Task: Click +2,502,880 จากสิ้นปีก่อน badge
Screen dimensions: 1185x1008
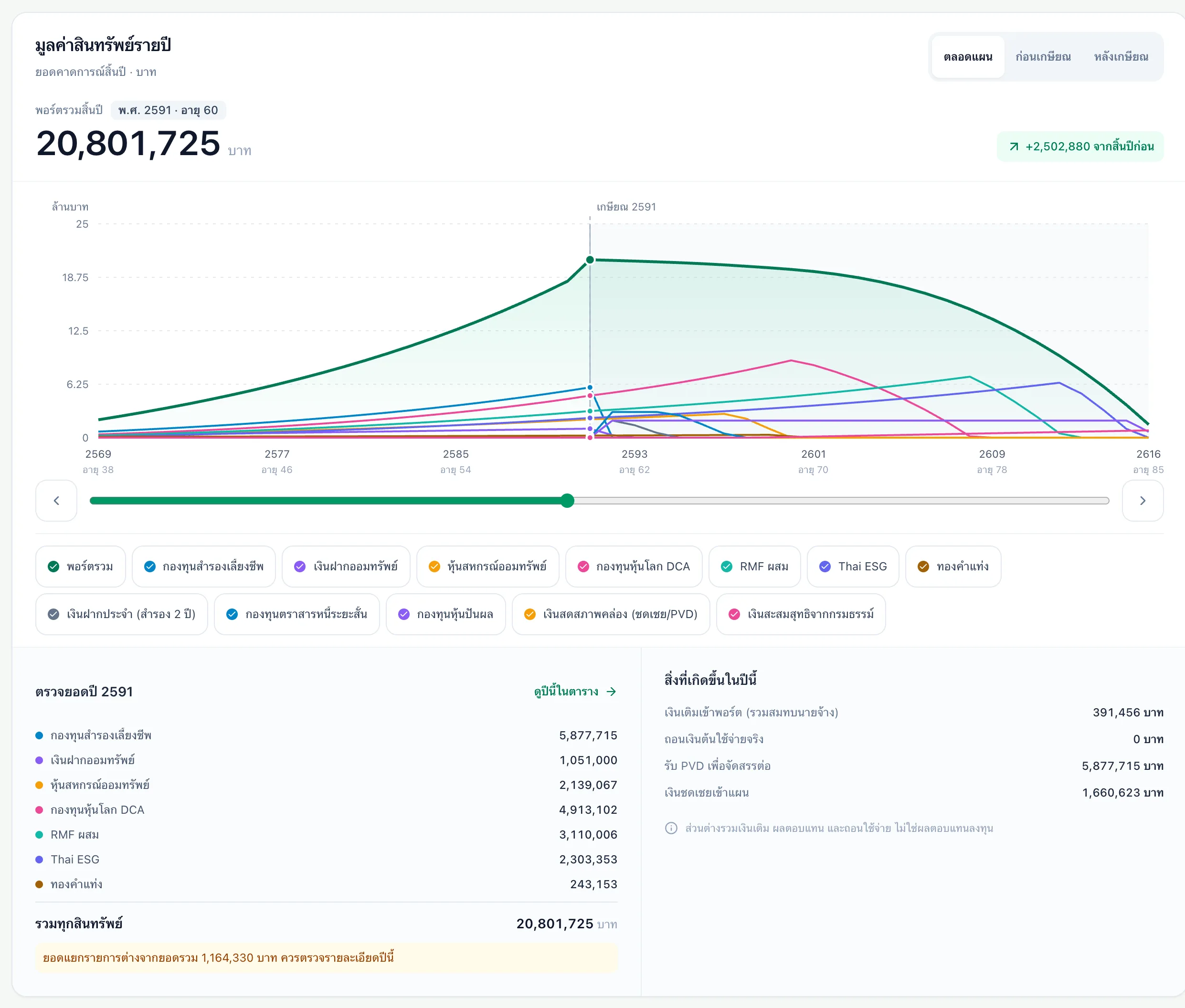Action: 1080,147
